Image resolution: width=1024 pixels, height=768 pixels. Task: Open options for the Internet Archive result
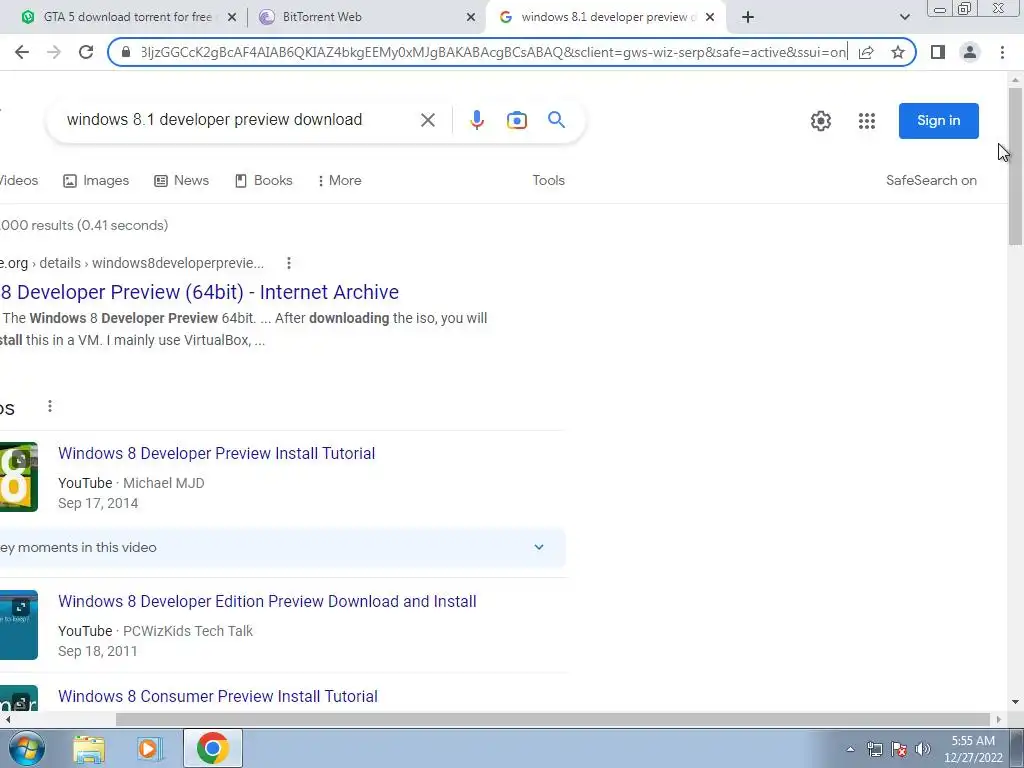click(289, 263)
